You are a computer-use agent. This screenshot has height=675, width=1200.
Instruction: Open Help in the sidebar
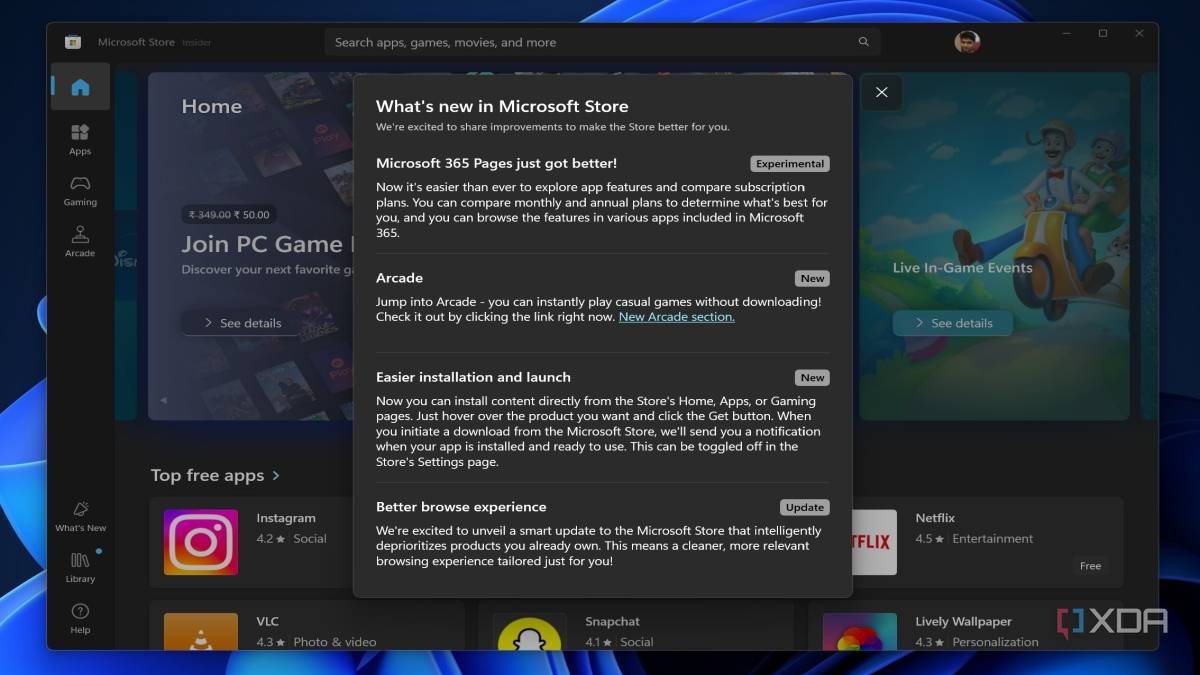coord(80,618)
